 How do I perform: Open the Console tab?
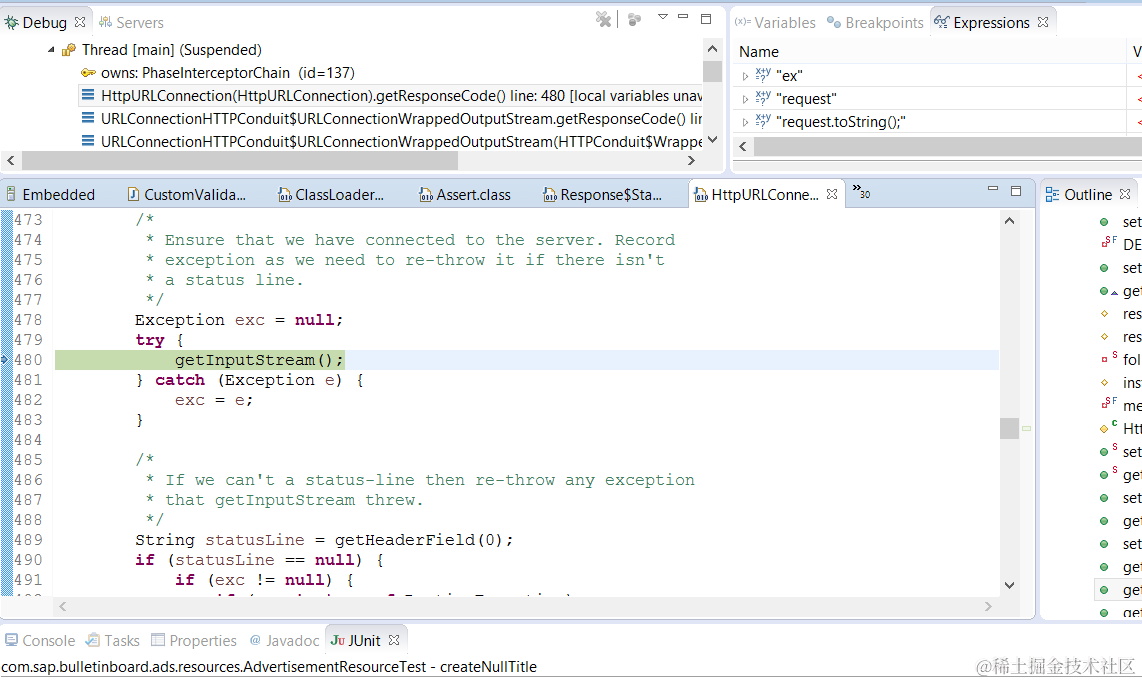click(40, 641)
